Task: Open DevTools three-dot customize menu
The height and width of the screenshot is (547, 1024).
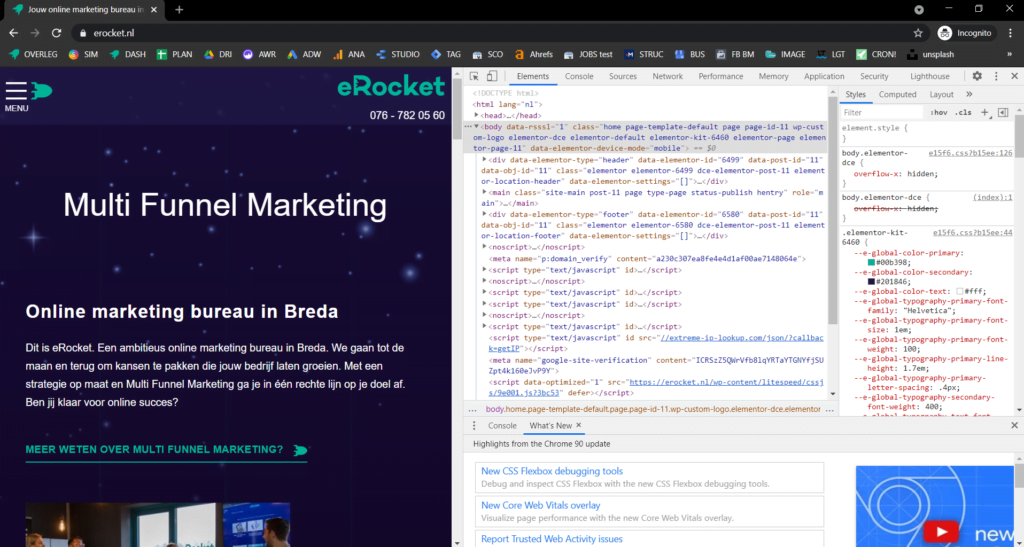Action: pos(997,76)
